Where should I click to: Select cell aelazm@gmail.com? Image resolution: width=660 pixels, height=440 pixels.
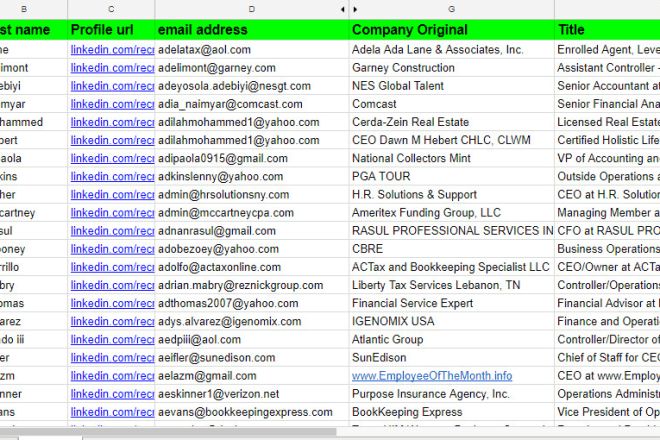pos(252,376)
